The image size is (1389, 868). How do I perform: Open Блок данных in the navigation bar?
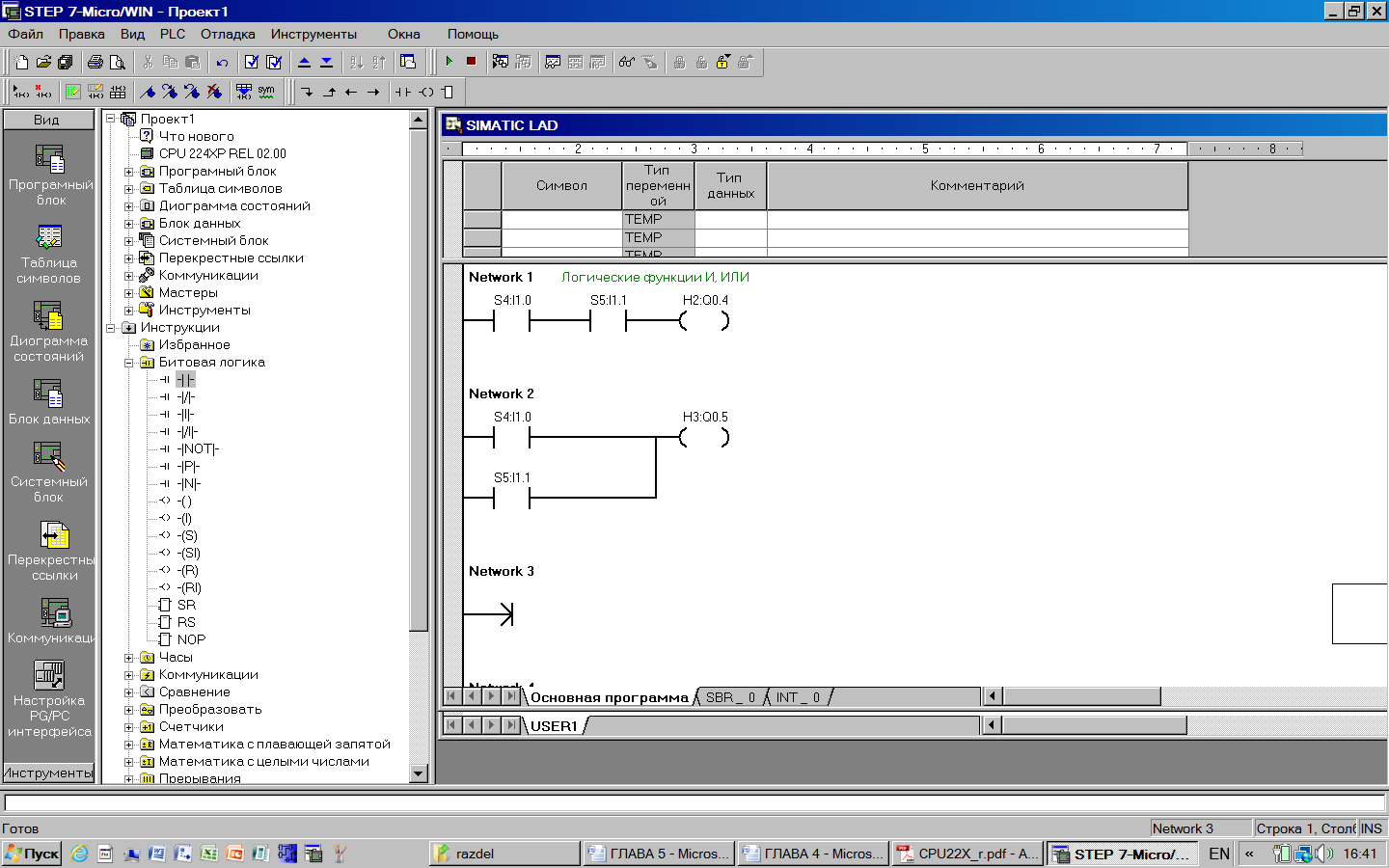coord(49,402)
